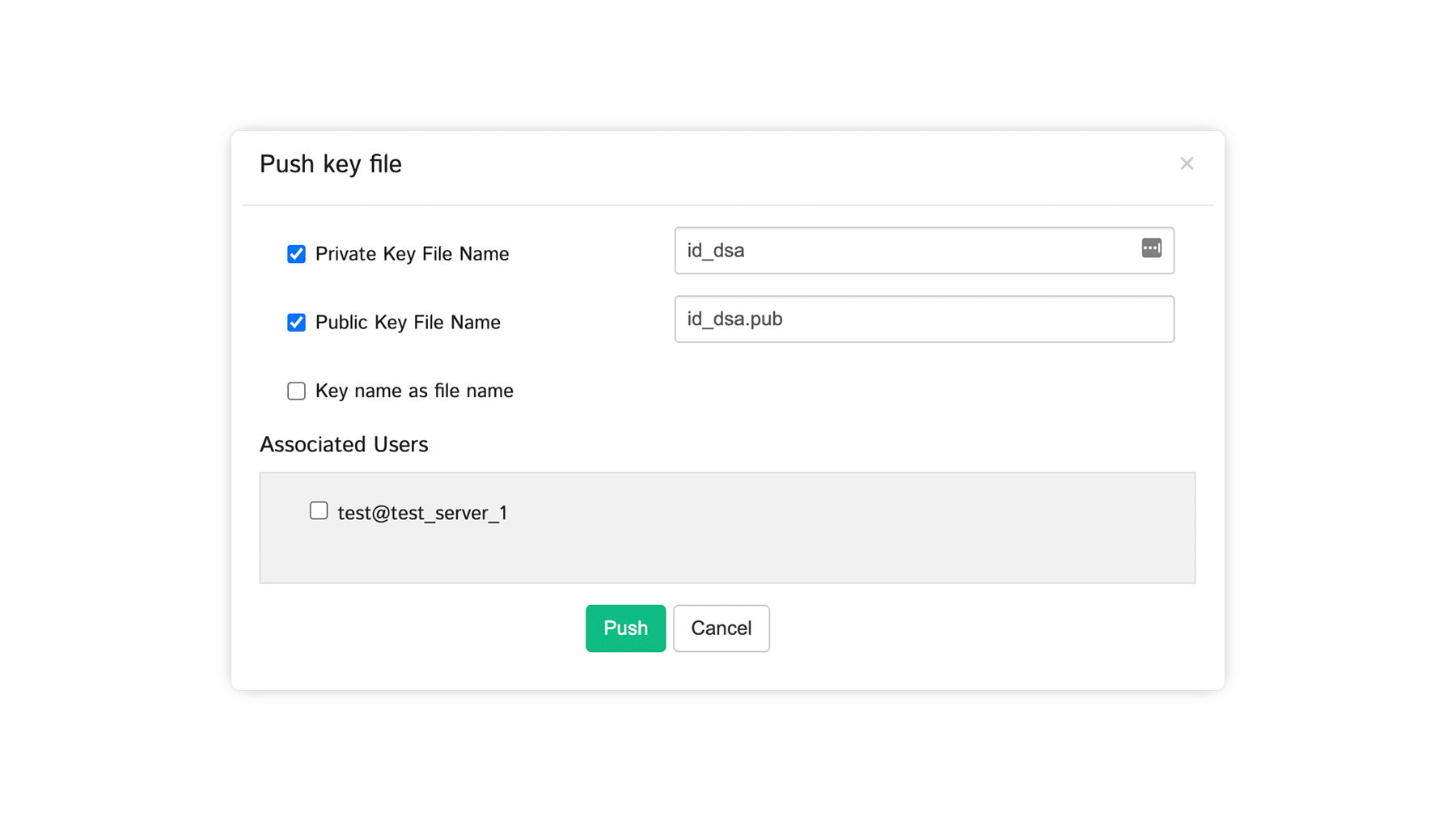The image size is (1456, 821).
Task: Click the "Push key file" dialog title
Action: [331, 164]
